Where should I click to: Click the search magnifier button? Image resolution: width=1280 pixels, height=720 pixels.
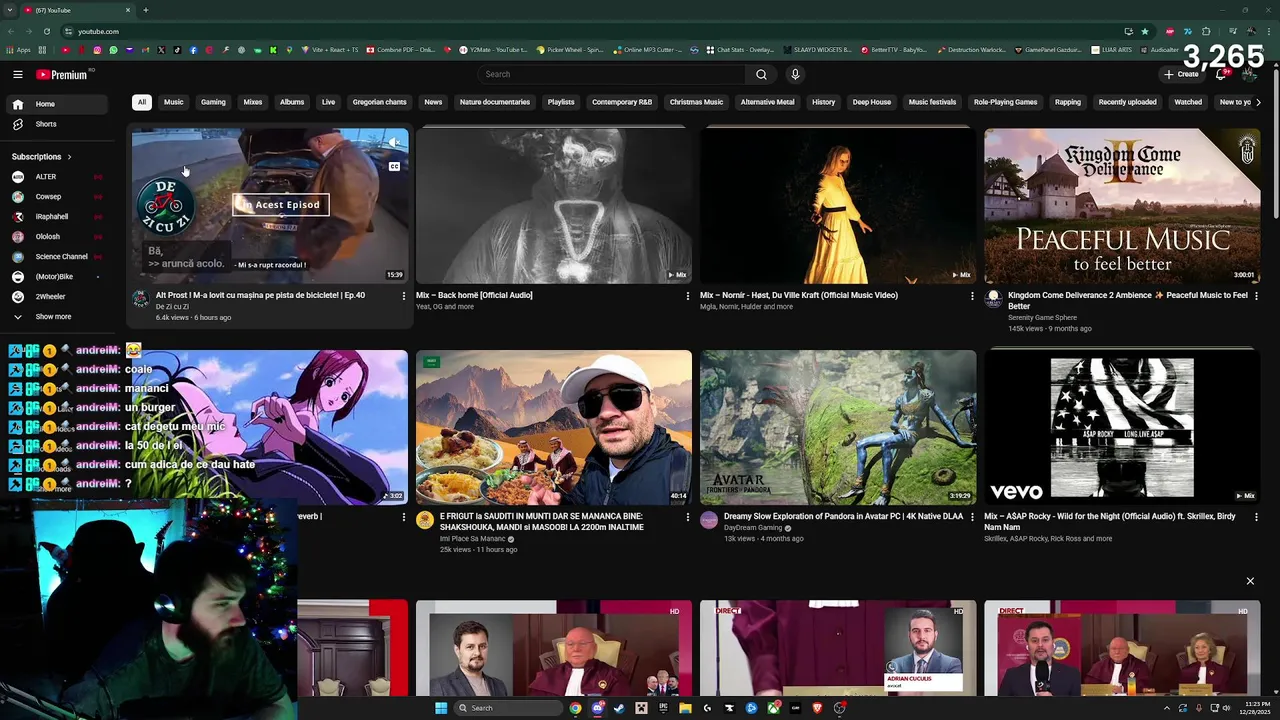[761, 74]
